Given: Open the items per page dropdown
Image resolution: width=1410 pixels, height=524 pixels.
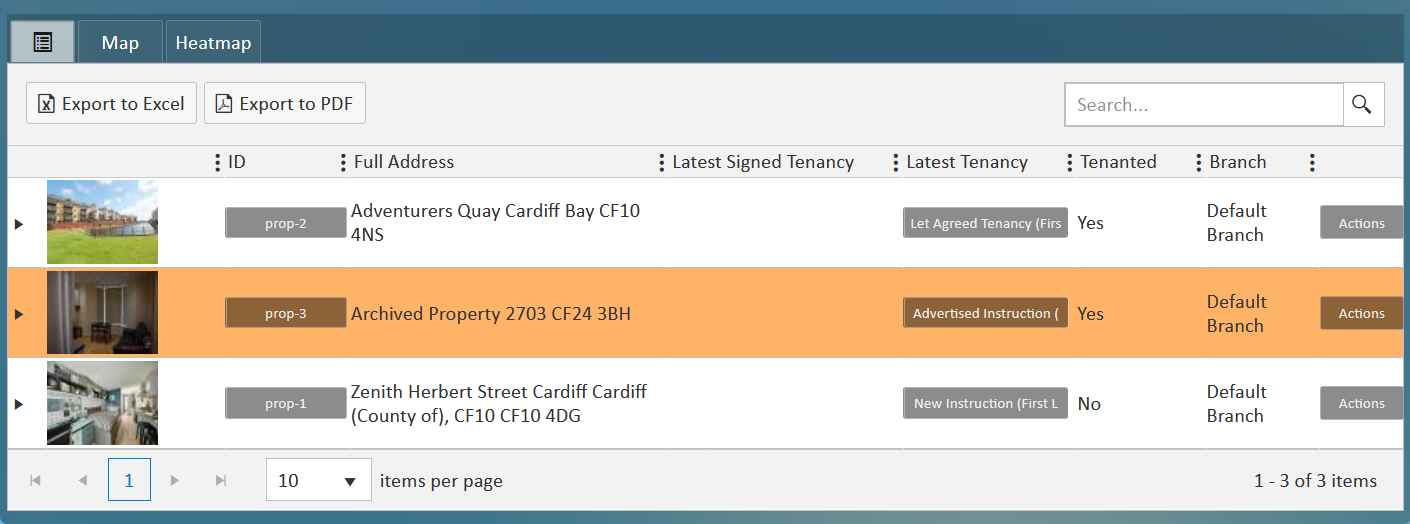Looking at the screenshot, I should (319, 481).
